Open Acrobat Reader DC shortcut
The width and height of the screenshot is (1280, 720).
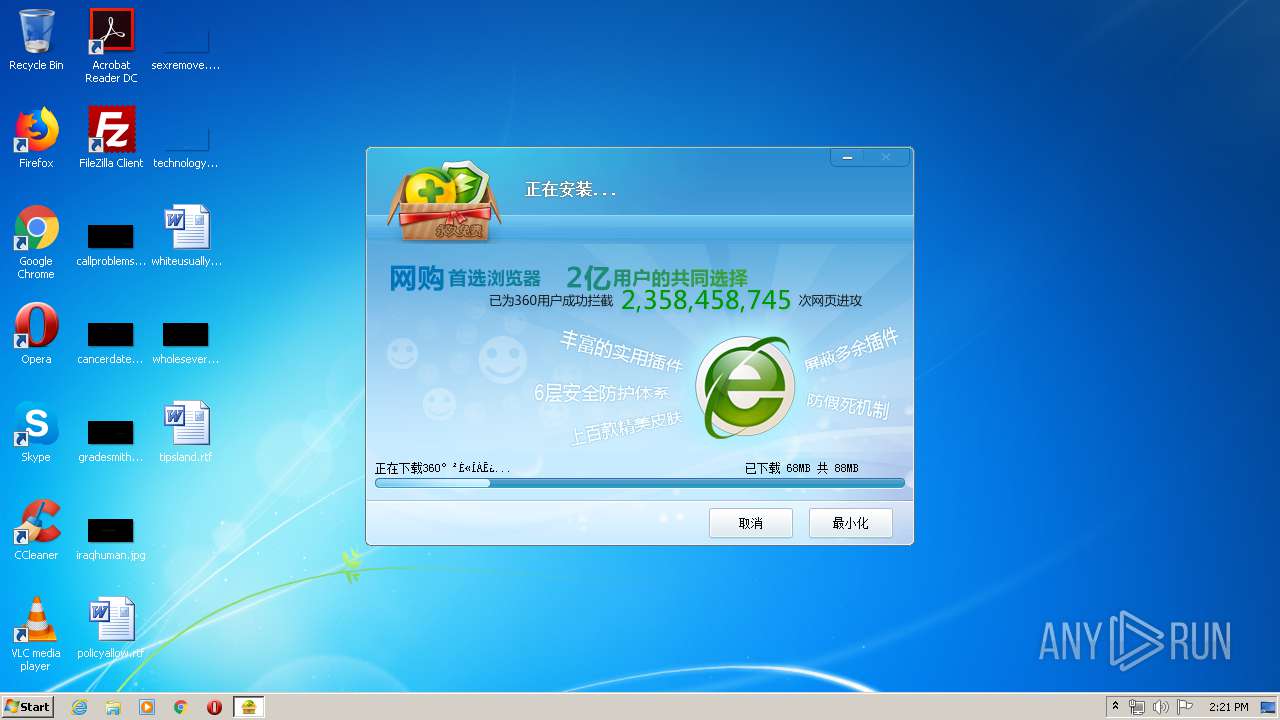111,46
